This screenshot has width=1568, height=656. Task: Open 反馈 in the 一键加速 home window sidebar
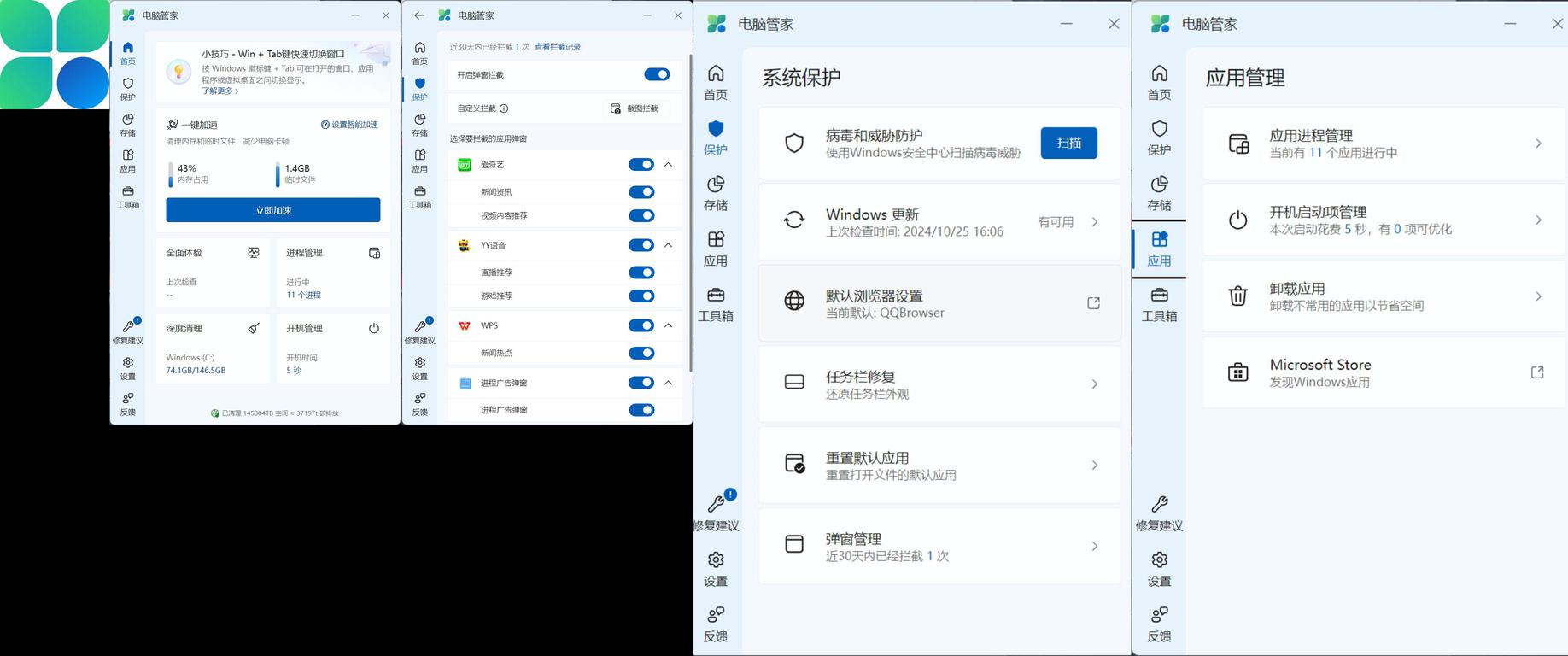coord(127,404)
